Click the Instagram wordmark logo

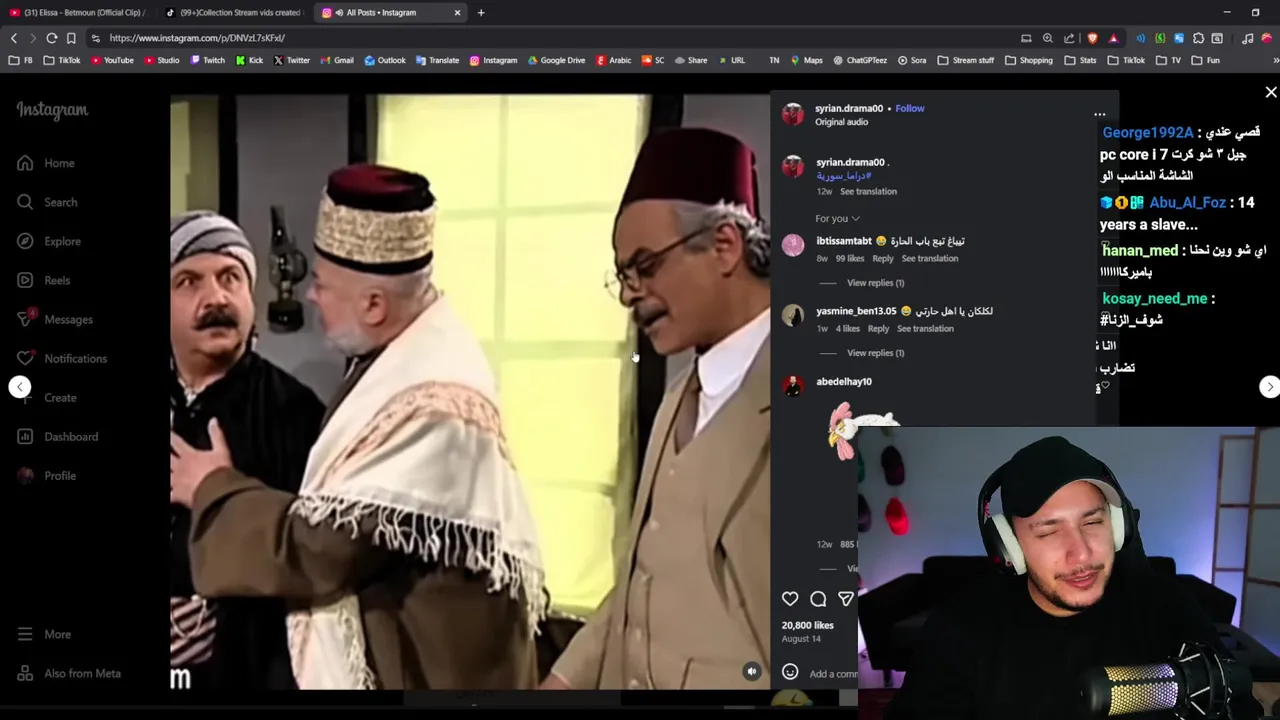pos(52,110)
